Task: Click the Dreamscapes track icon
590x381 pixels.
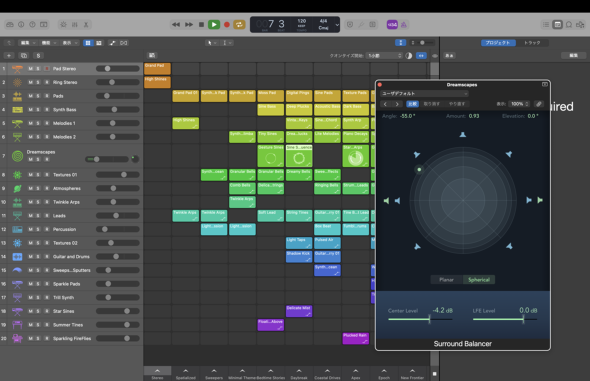Action: tap(17, 156)
